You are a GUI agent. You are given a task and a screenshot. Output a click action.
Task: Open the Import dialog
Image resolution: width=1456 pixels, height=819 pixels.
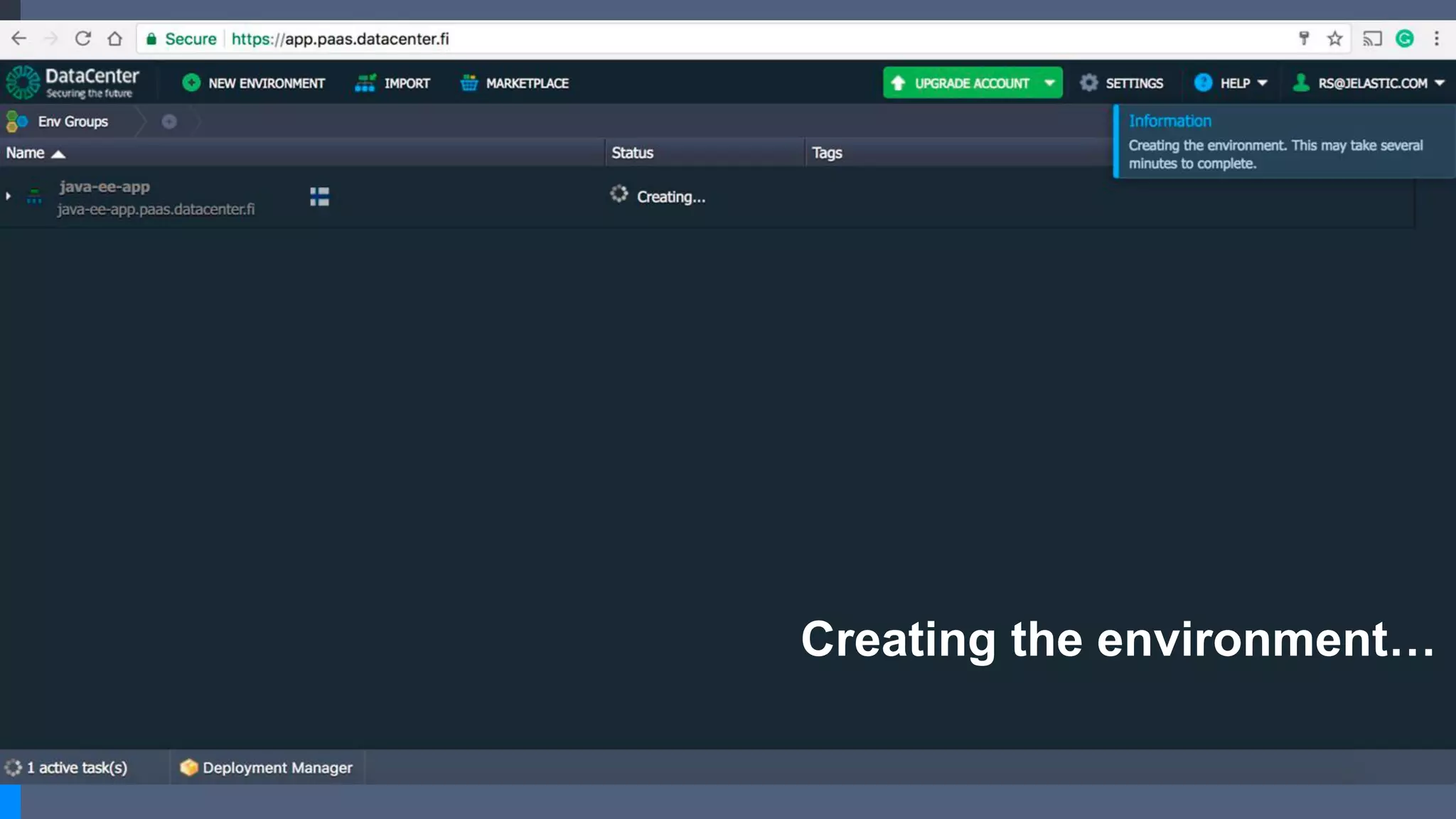coord(392,83)
